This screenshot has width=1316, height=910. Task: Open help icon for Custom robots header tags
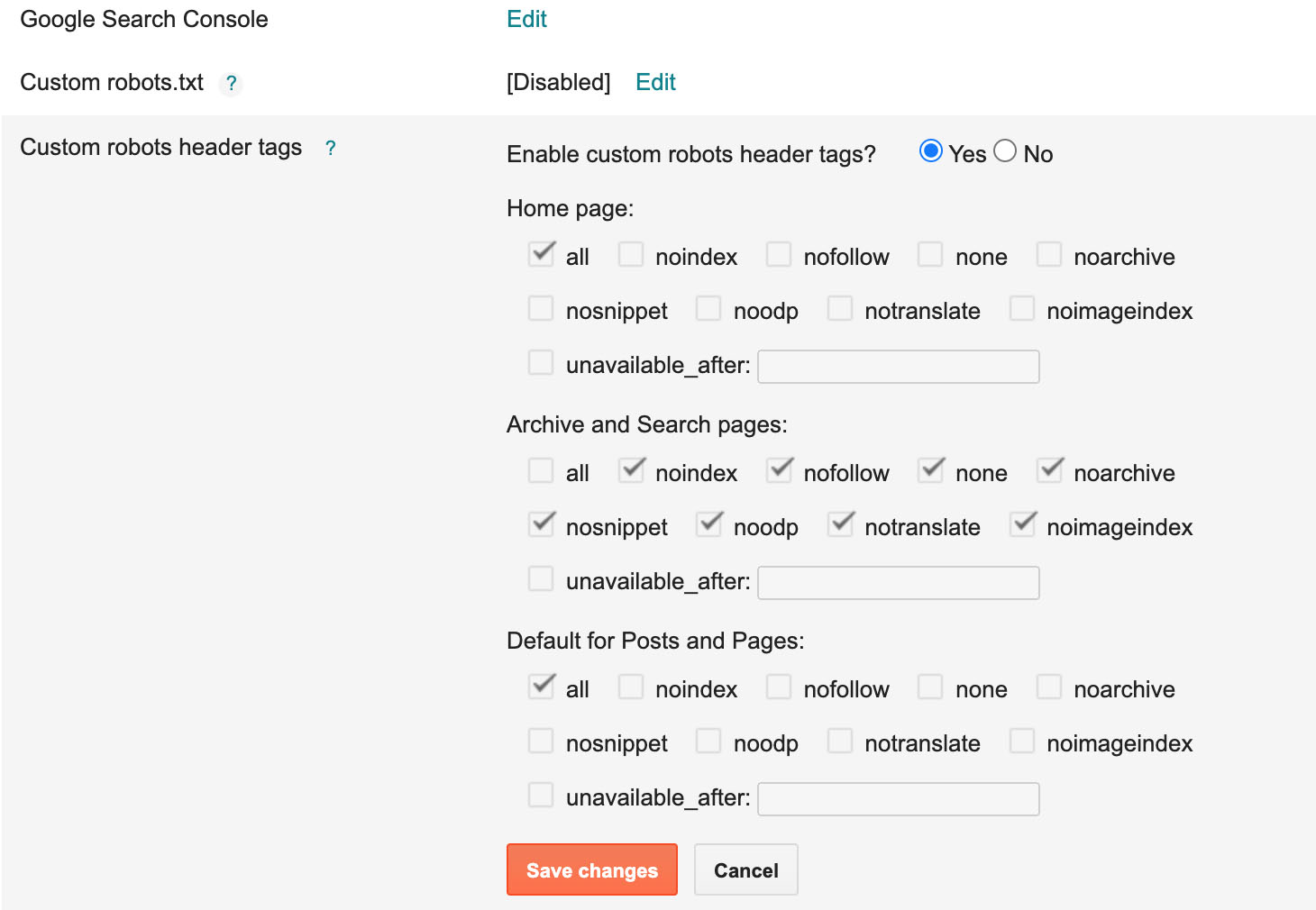331,149
